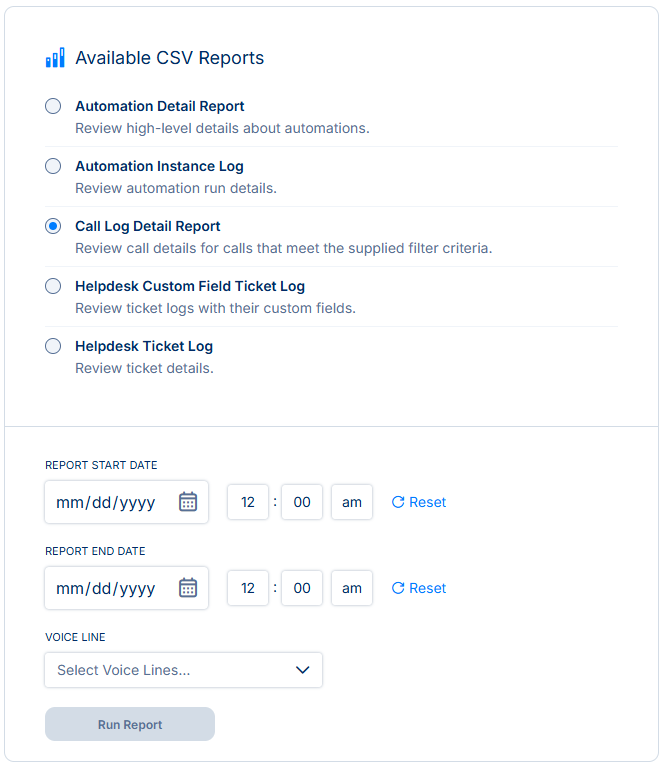The width and height of the screenshot is (664, 764).
Task: Click the Voice Line dropdown chevron arrow
Action: [303, 670]
